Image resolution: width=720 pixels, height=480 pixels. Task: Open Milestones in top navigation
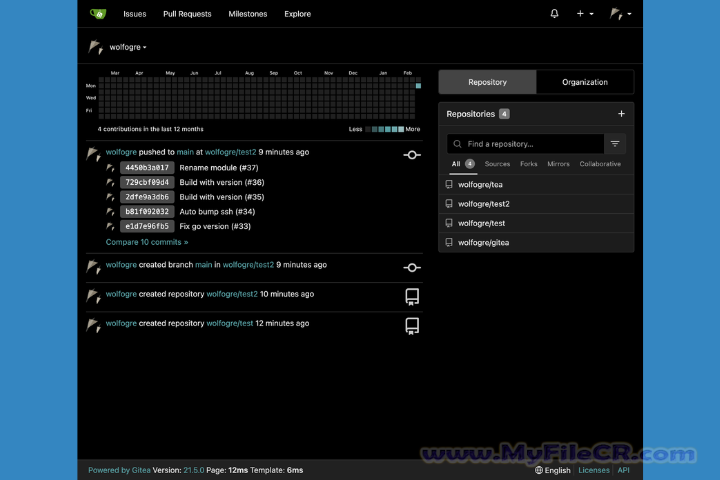point(248,14)
